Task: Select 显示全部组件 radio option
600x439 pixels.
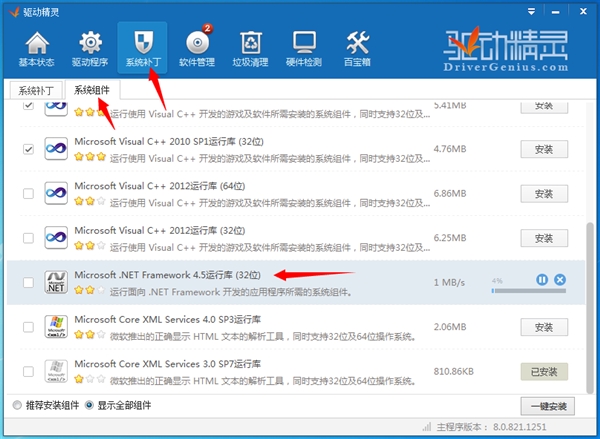Action: click(x=90, y=405)
